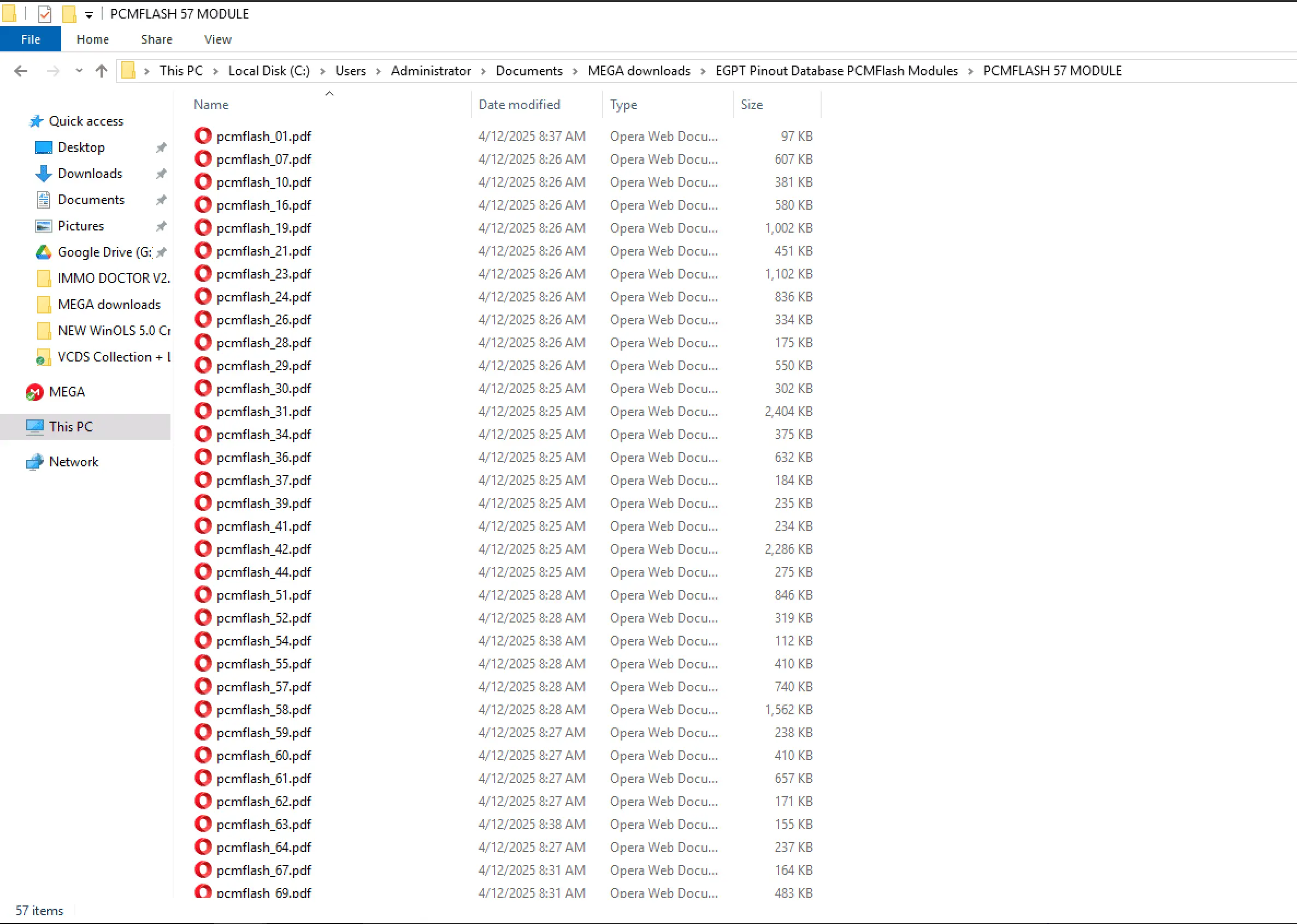
Task: Select Network in the navigation pane
Action: coord(73,462)
